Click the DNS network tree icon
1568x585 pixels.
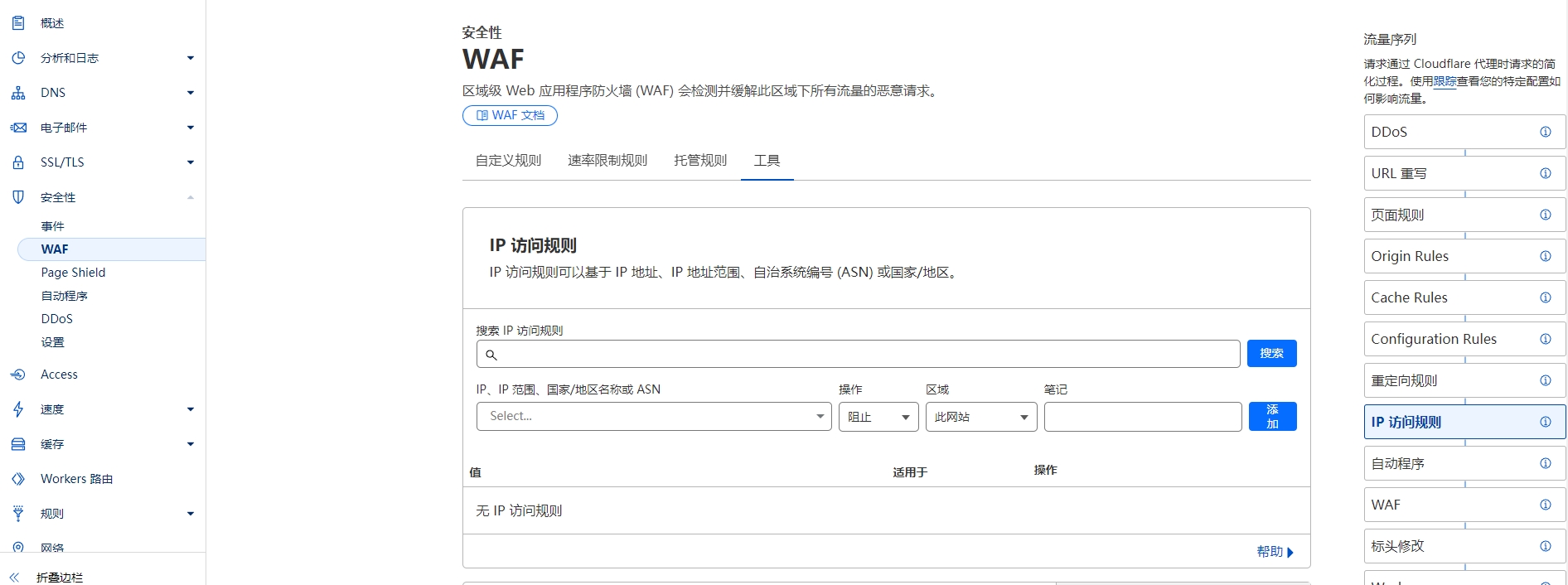click(18, 93)
